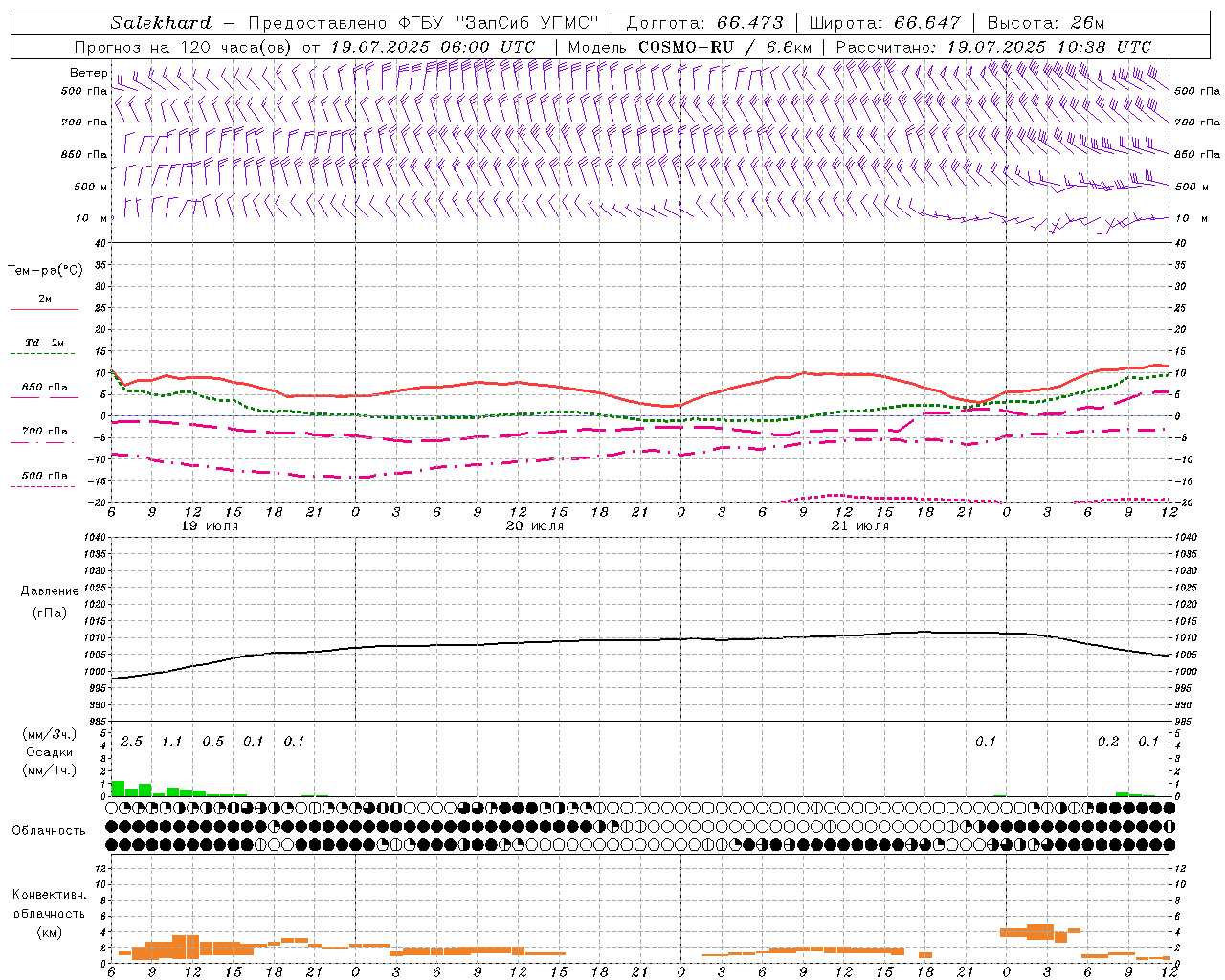Click the red line sample under '2м' legend
Viewport: 1225px width, 980px height.
[x=44, y=310]
